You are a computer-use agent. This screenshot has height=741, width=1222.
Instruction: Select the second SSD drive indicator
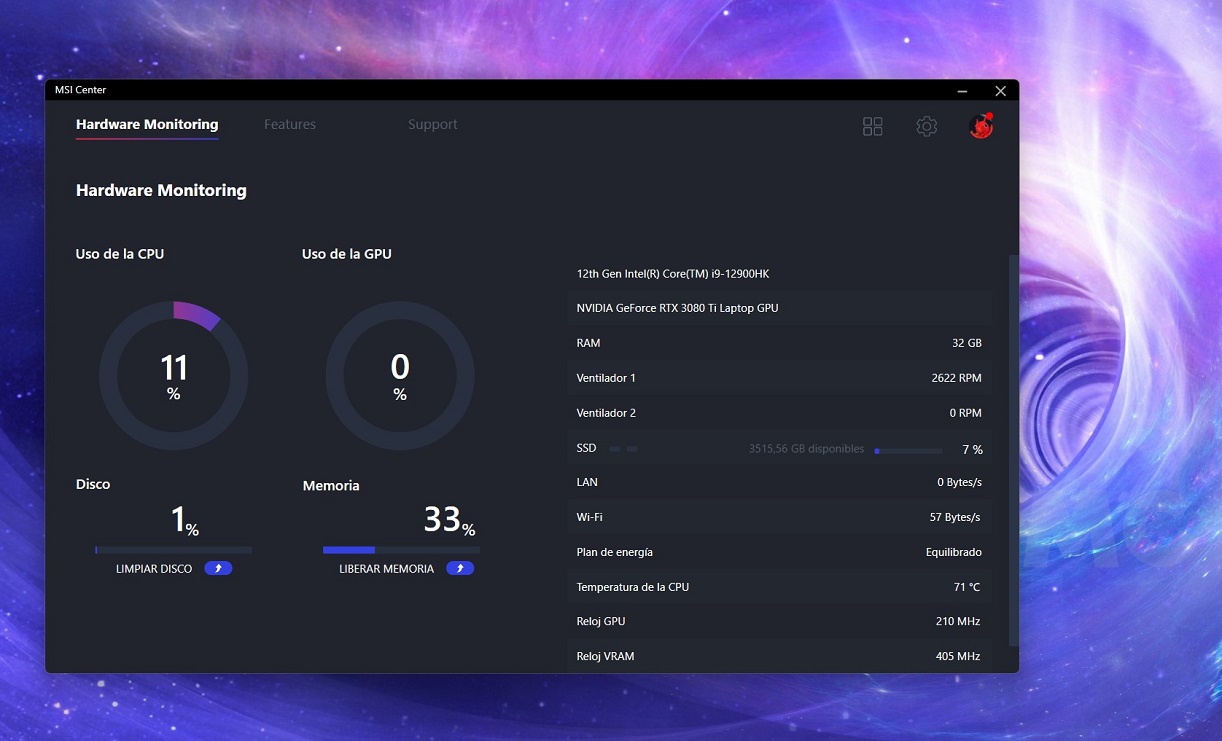click(632, 450)
